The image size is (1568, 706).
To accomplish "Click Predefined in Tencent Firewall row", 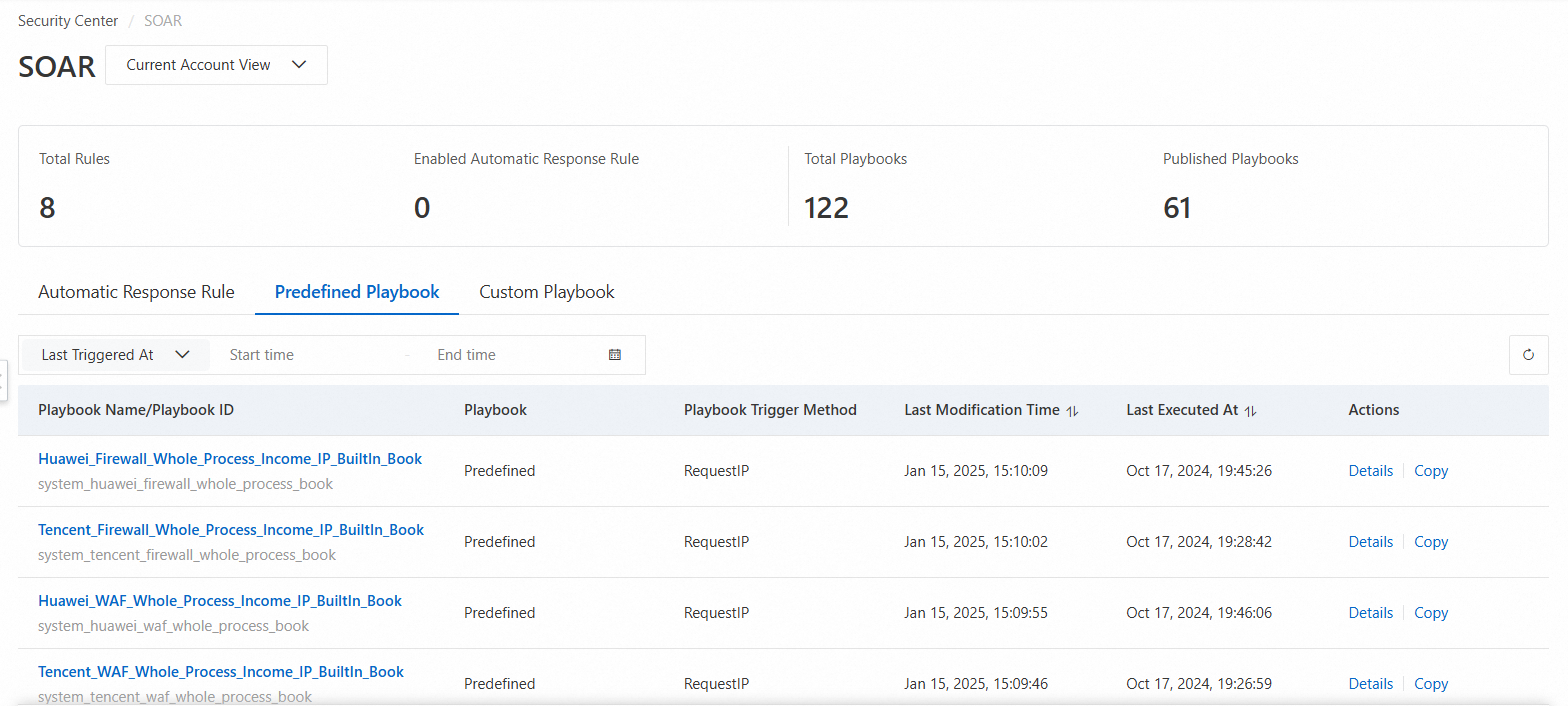I will pos(499,542).
